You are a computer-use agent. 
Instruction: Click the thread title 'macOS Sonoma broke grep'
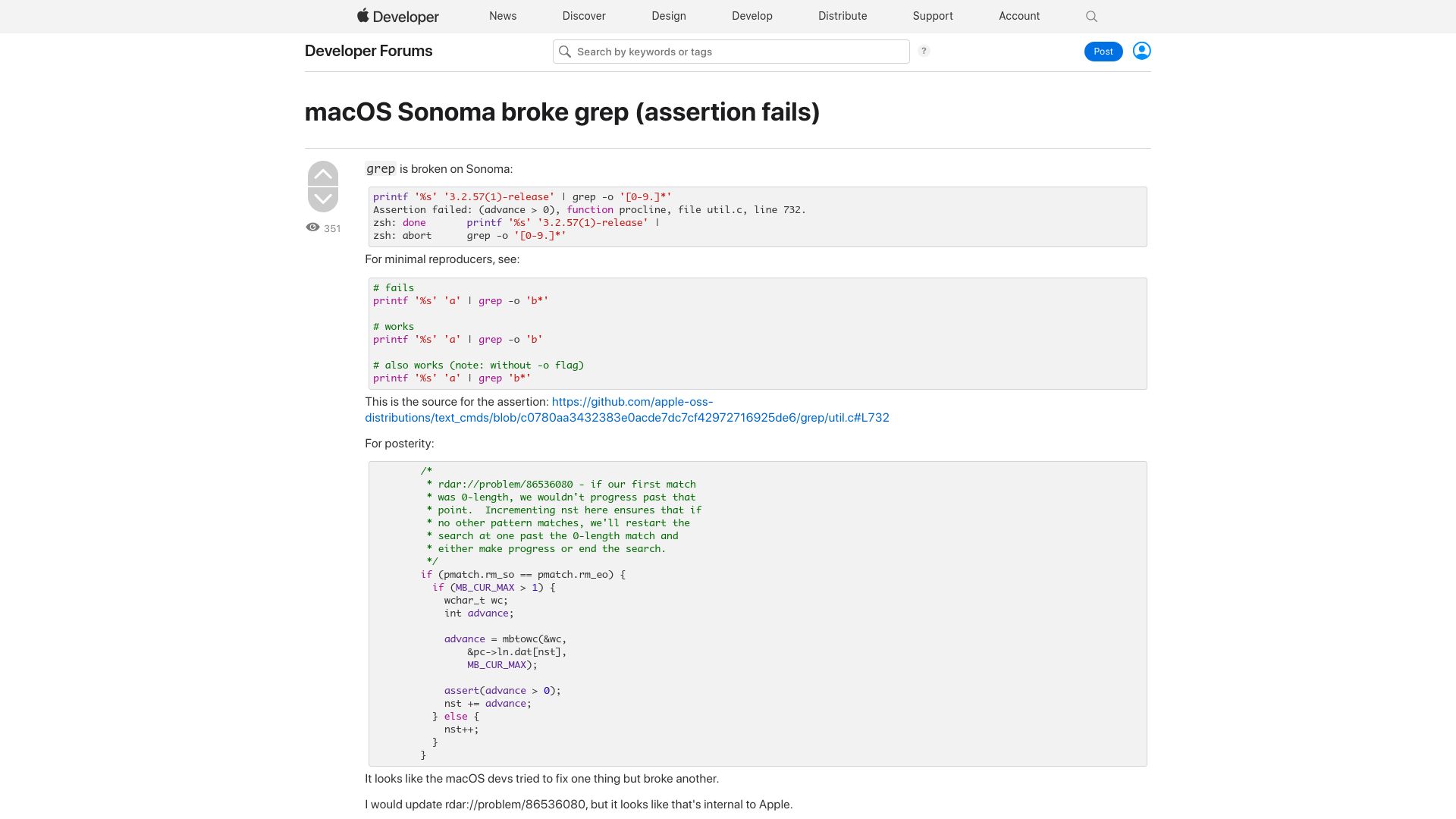click(x=562, y=111)
